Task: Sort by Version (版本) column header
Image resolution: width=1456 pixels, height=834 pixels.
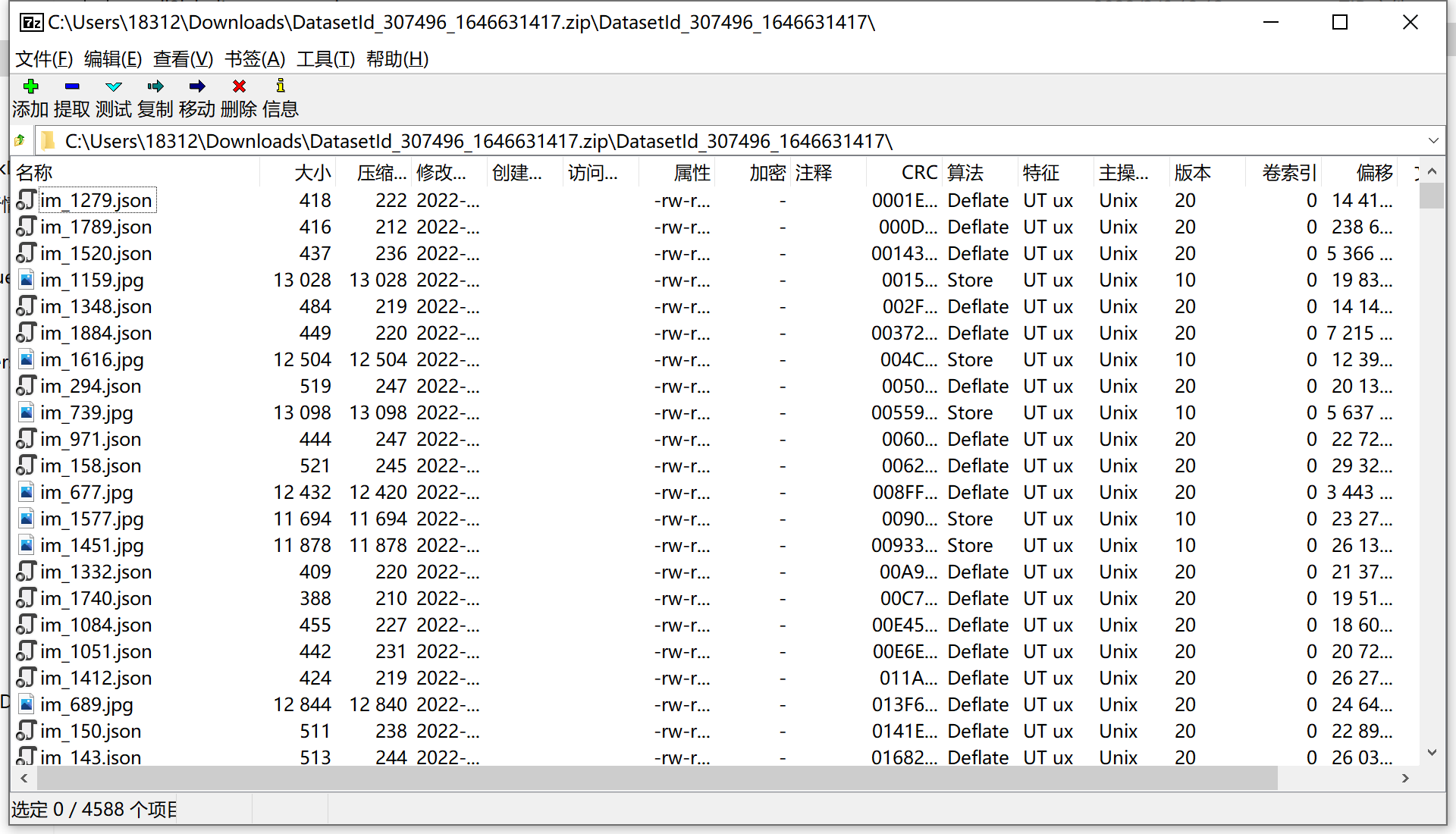Action: coord(1207,173)
